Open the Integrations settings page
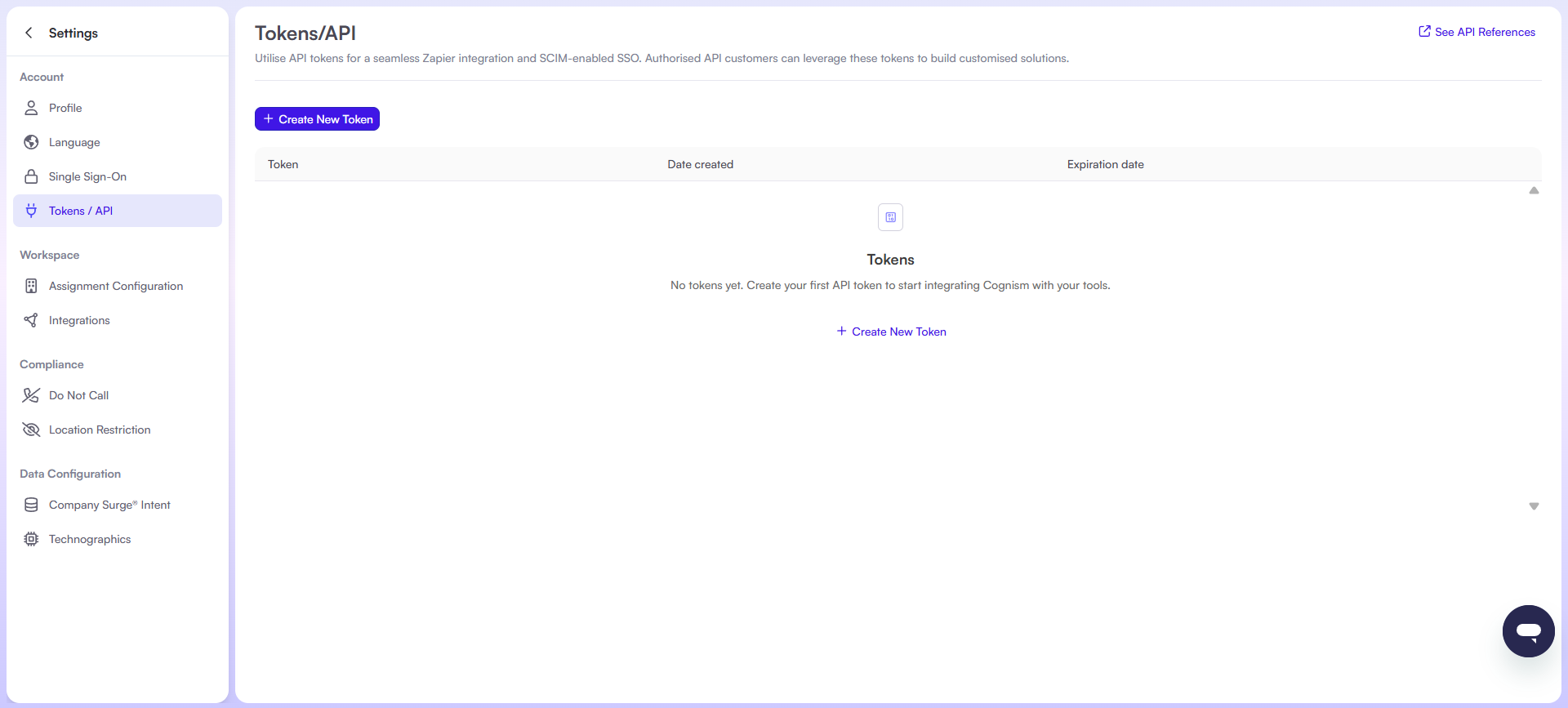 tap(79, 320)
